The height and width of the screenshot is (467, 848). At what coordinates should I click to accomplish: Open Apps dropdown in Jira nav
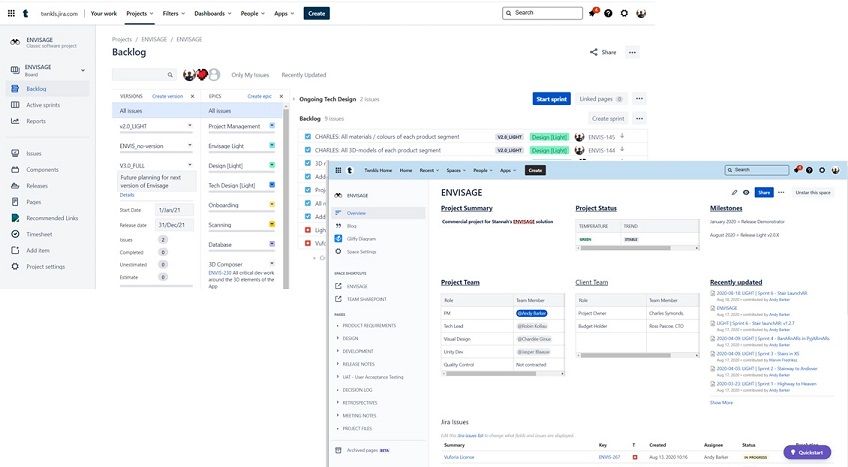[284, 14]
